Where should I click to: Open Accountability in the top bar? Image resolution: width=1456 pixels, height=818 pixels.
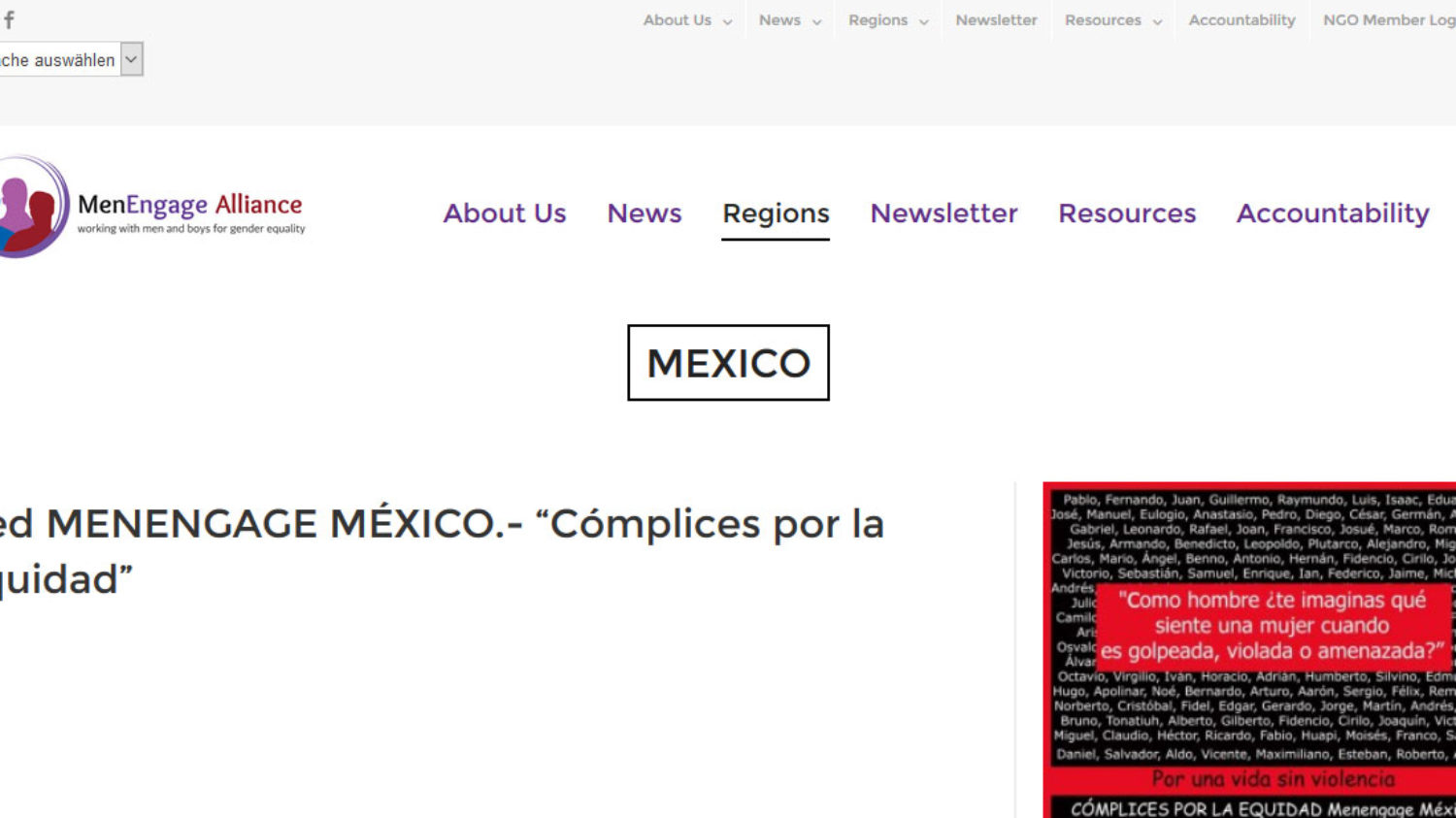point(1241,20)
